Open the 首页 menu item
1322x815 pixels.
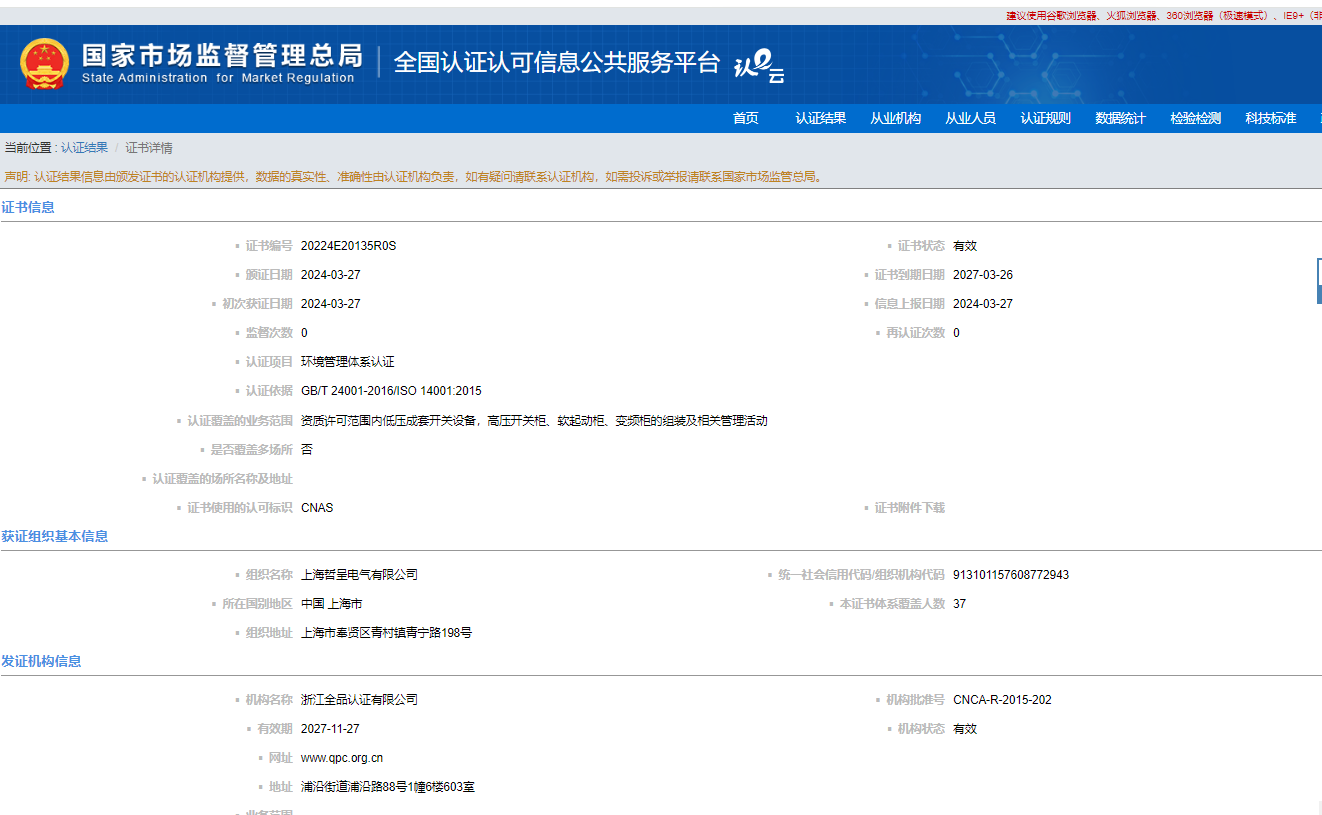click(745, 118)
